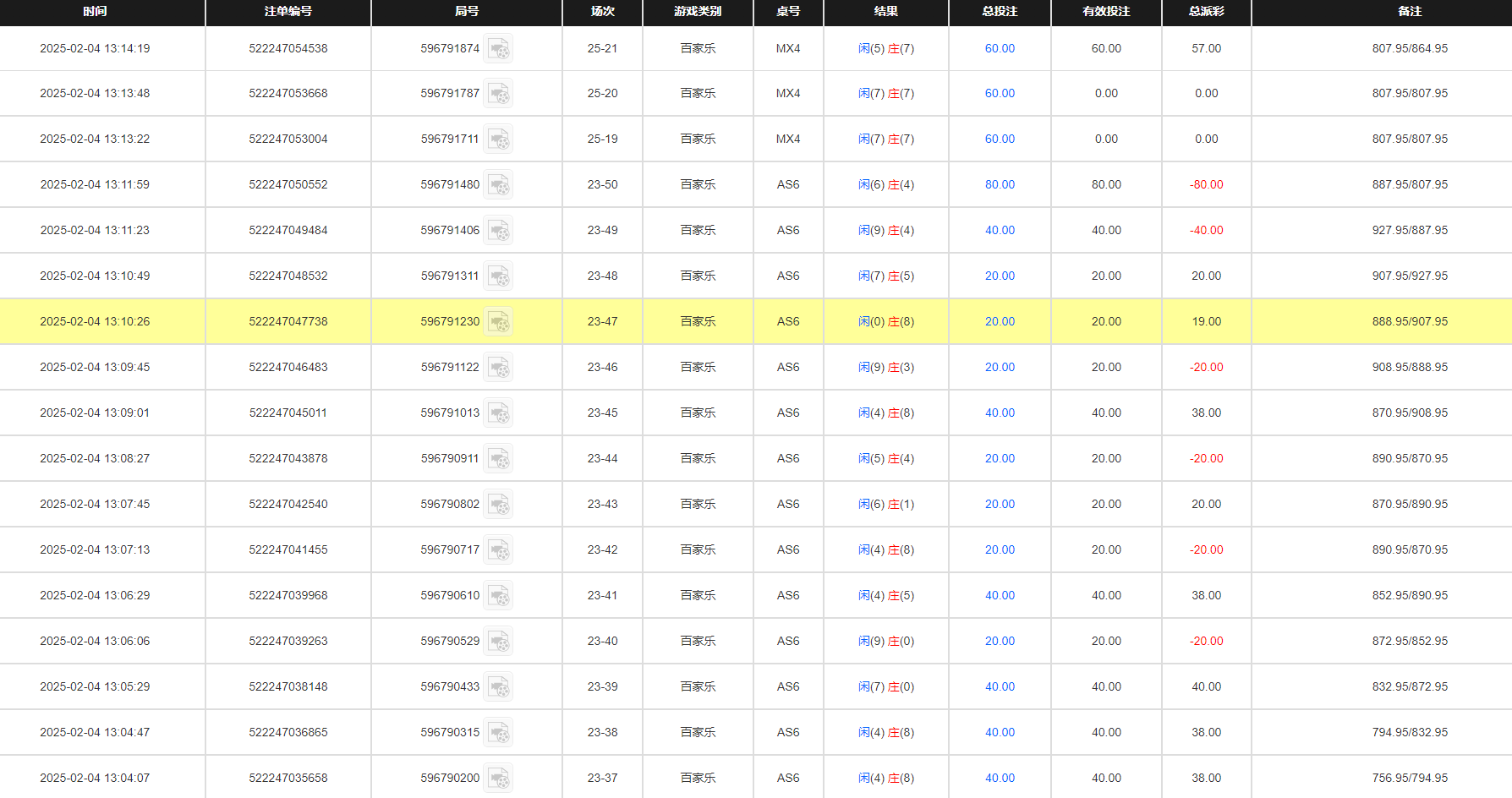
Task: Click the 有效投注 column header
Action: tap(1106, 12)
